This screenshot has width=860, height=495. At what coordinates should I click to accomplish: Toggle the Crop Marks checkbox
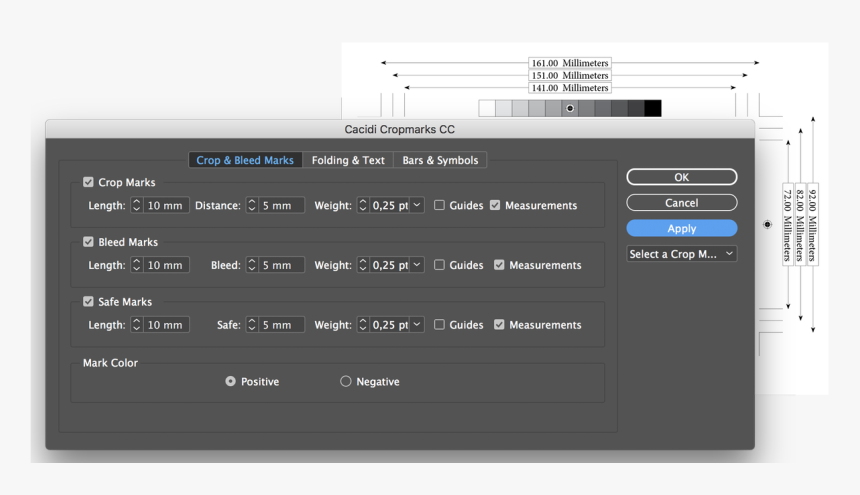[88, 182]
